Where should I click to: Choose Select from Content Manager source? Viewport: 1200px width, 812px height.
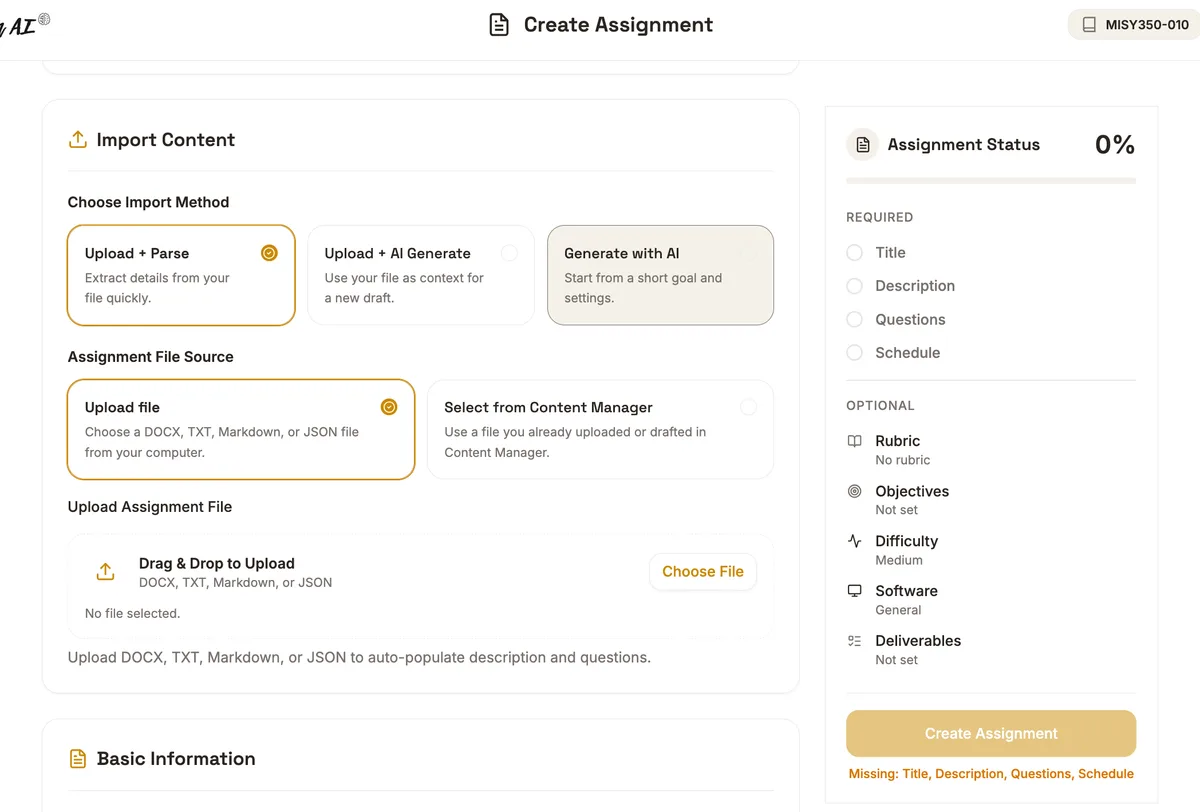click(x=600, y=429)
